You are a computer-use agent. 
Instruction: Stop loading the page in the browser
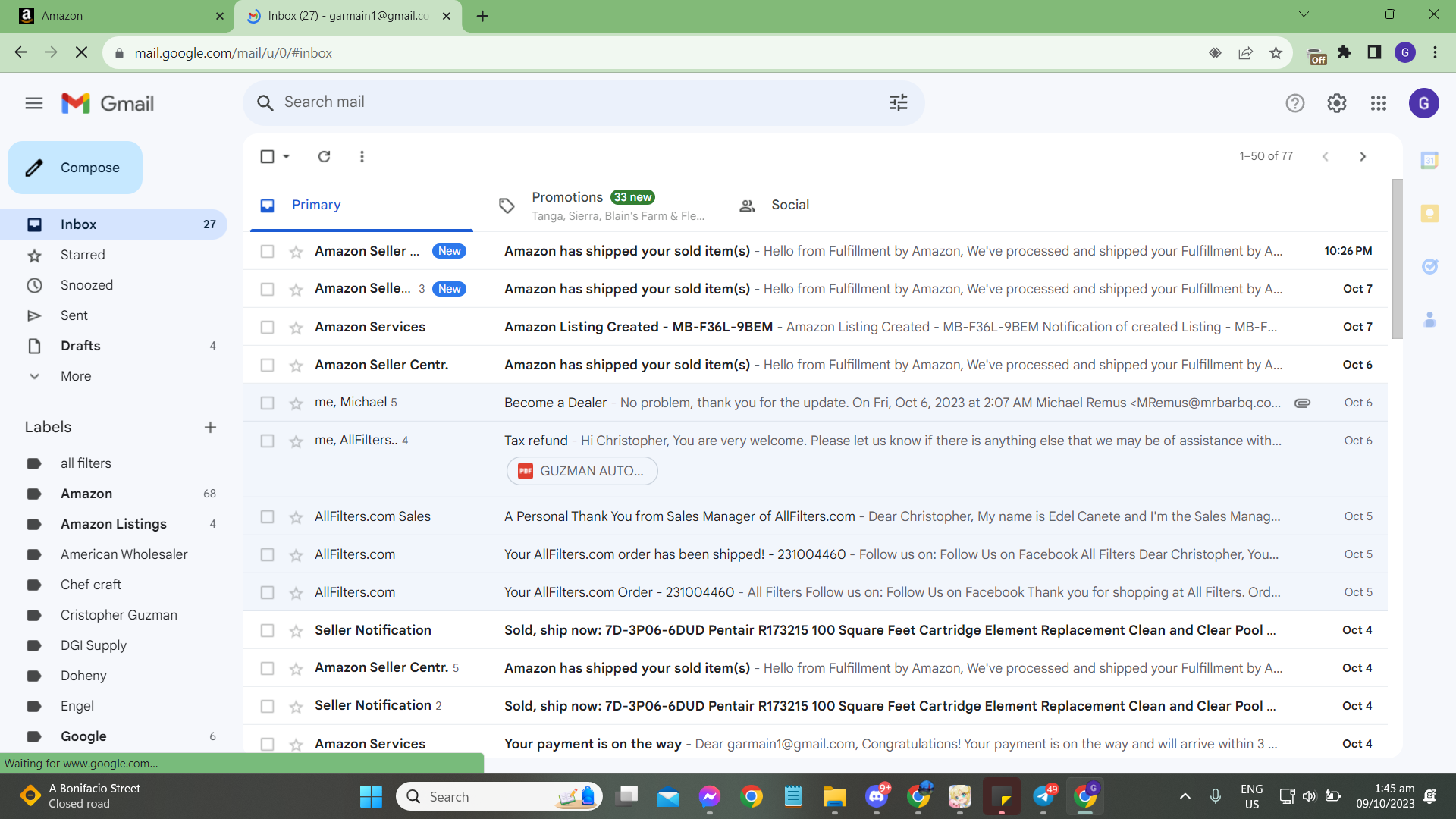pos(82,52)
